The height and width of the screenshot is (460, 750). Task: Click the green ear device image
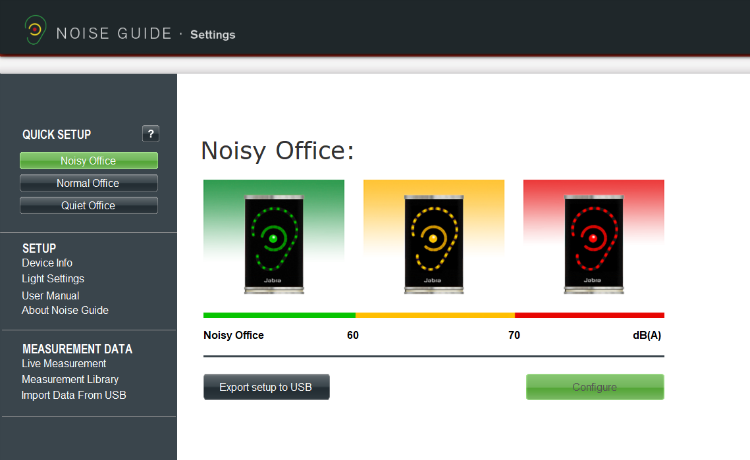click(x=274, y=244)
